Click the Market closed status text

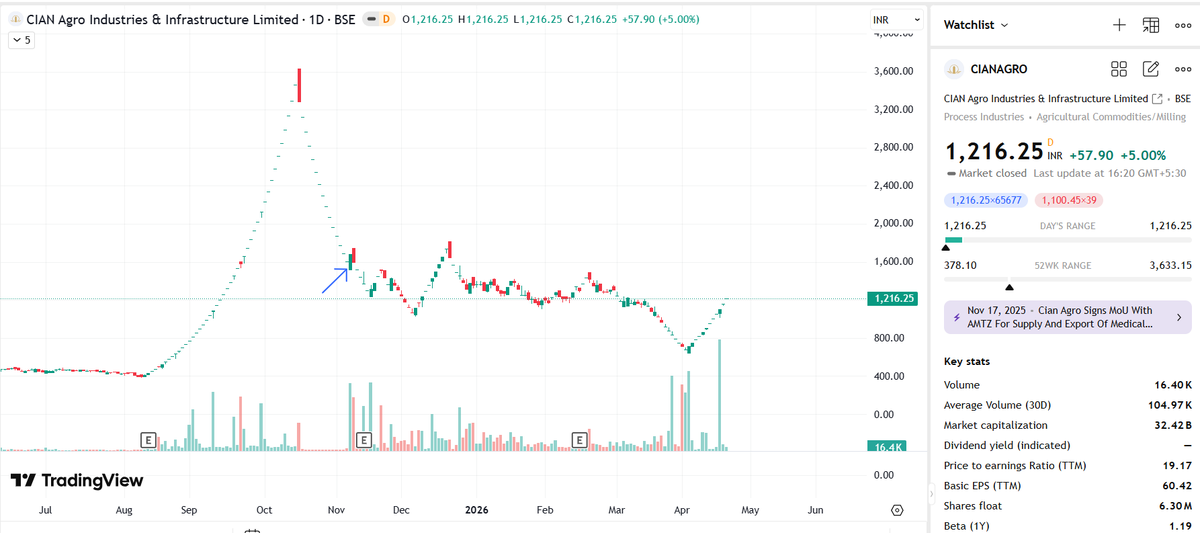tap(993, 173)
